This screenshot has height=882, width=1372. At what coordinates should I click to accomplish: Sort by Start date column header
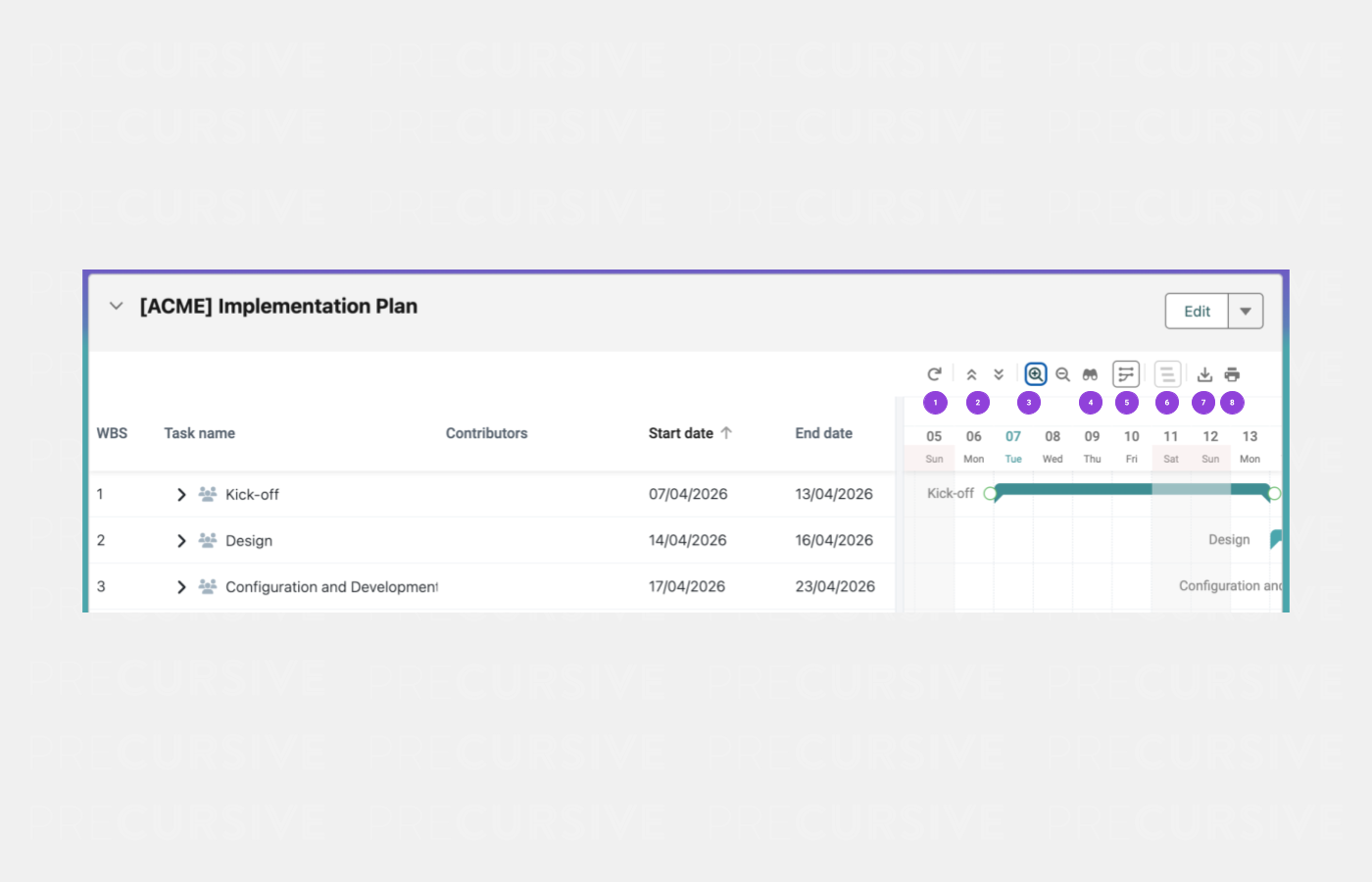(x=681, y=433)
